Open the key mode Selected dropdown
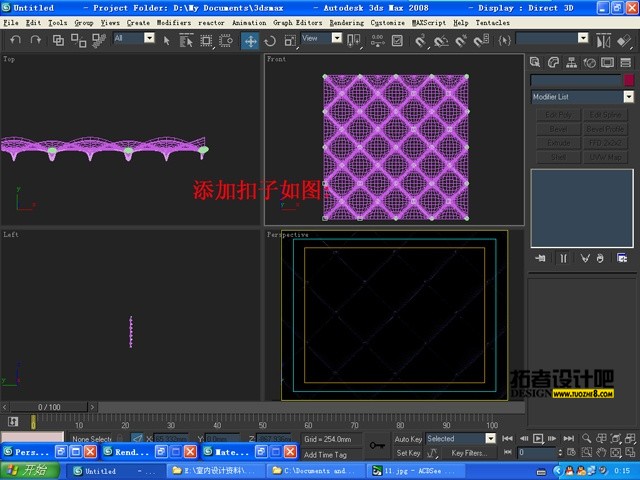This screenshot has height=480, width=640. [x=491, y=438]
